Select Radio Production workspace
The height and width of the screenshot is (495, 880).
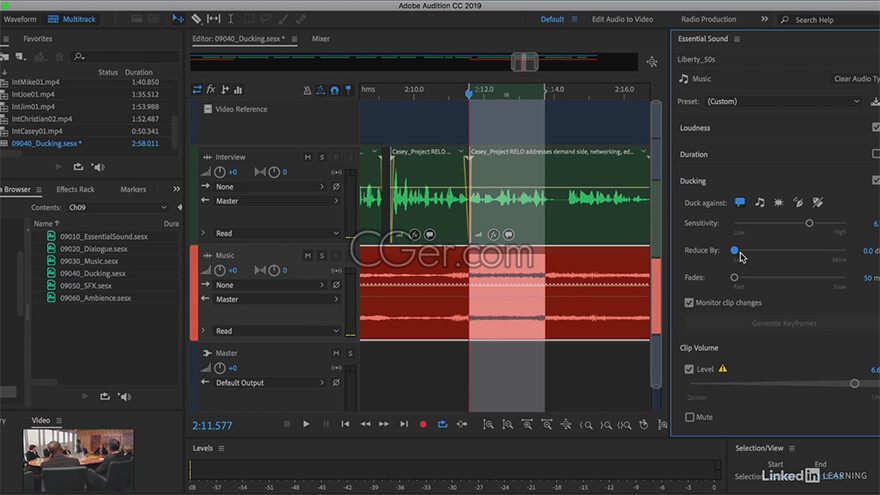(x=708, y=19)
